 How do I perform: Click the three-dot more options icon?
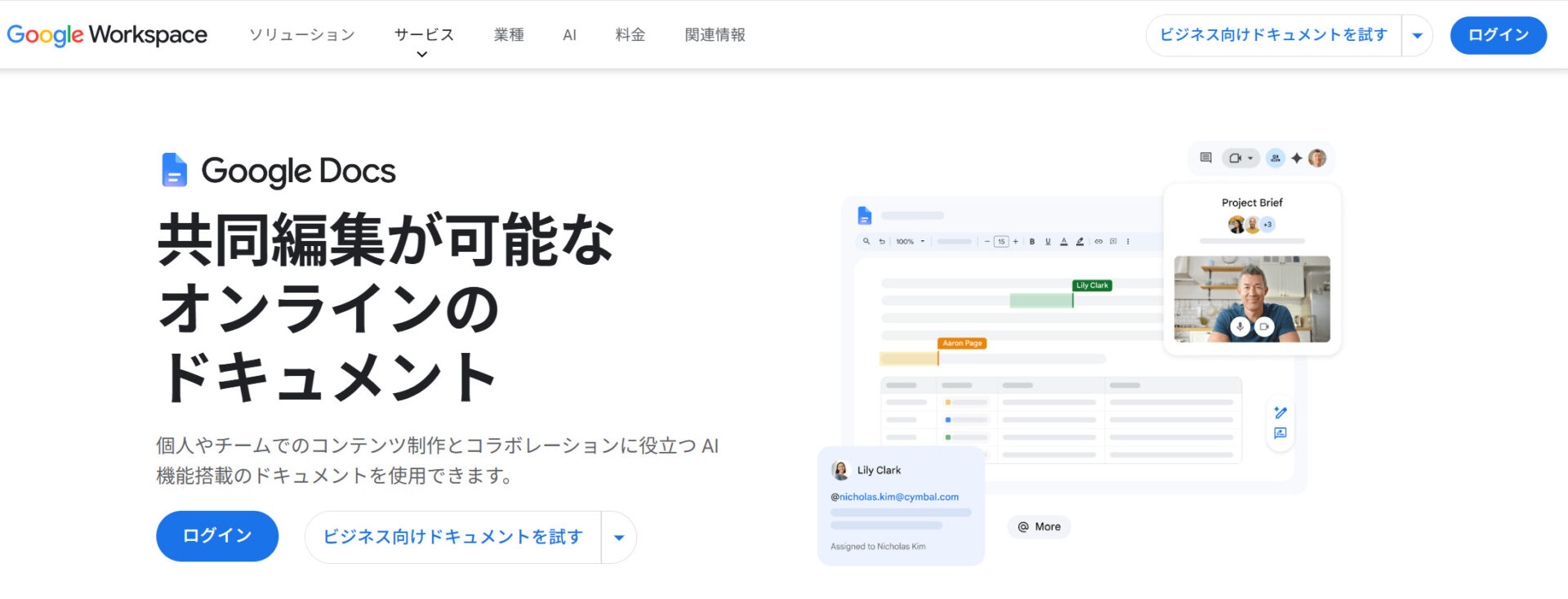(1128, 241)
